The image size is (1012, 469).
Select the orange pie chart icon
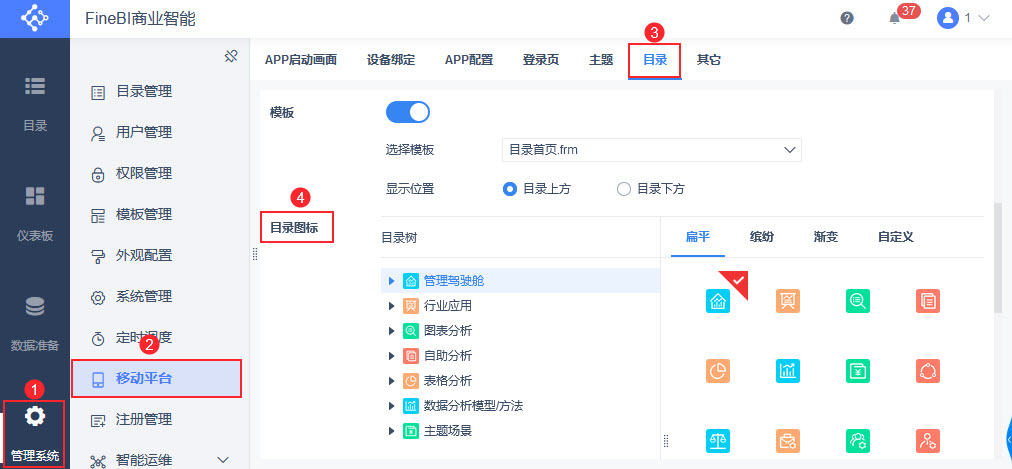pos(718,370)
